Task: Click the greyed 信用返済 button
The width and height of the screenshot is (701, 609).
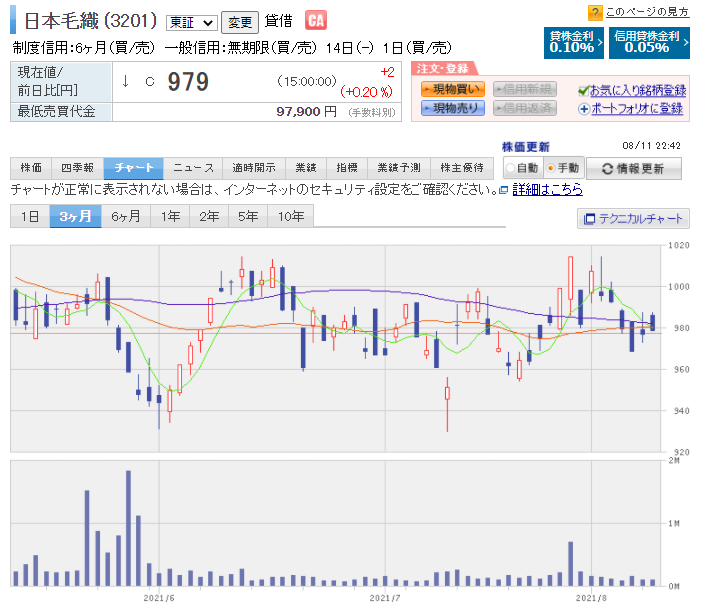Action: click(525, 108)
